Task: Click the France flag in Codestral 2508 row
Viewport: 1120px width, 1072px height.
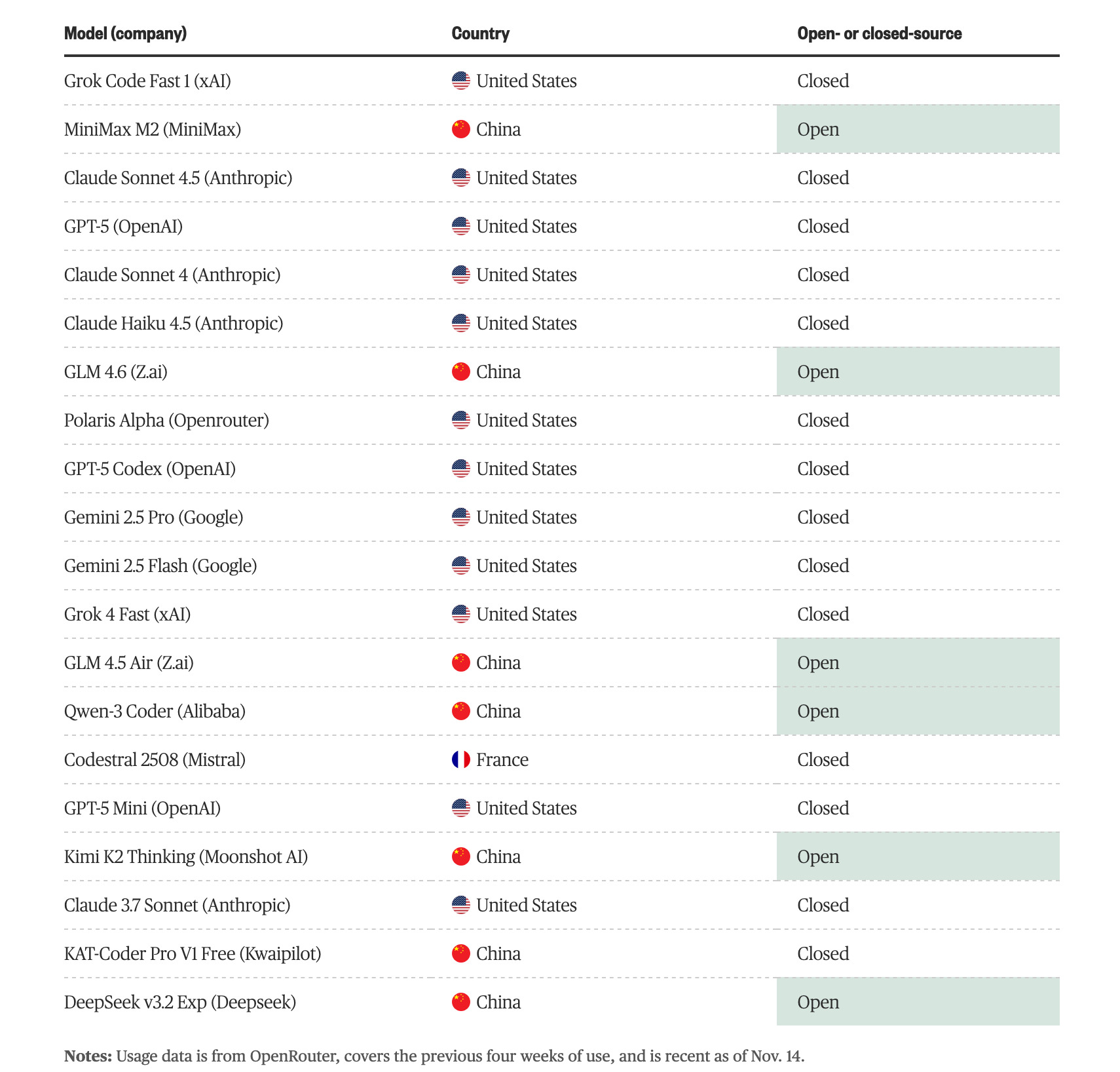Action: click(x=460, y=759)
